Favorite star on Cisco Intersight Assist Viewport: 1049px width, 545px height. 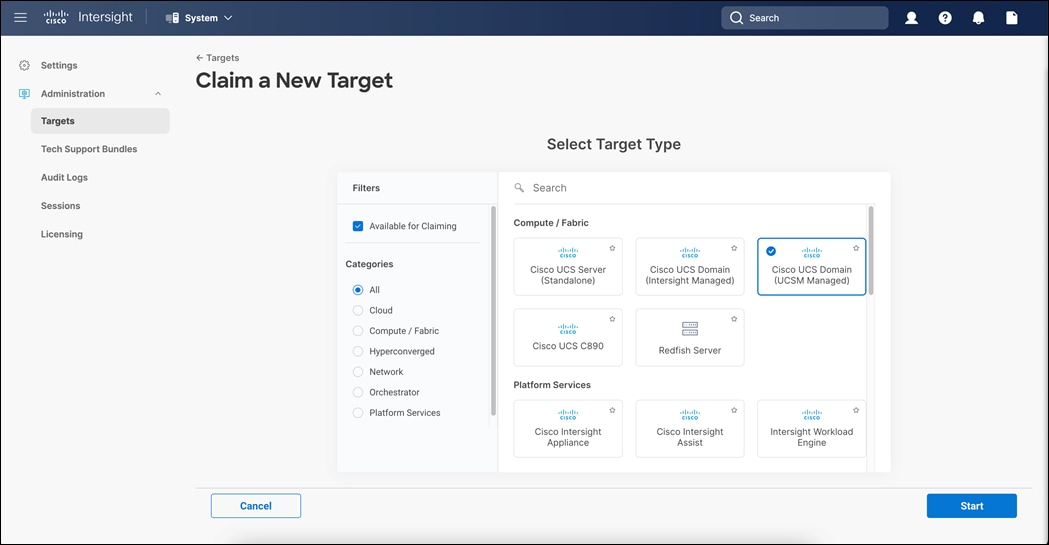(x=734, y=410)
